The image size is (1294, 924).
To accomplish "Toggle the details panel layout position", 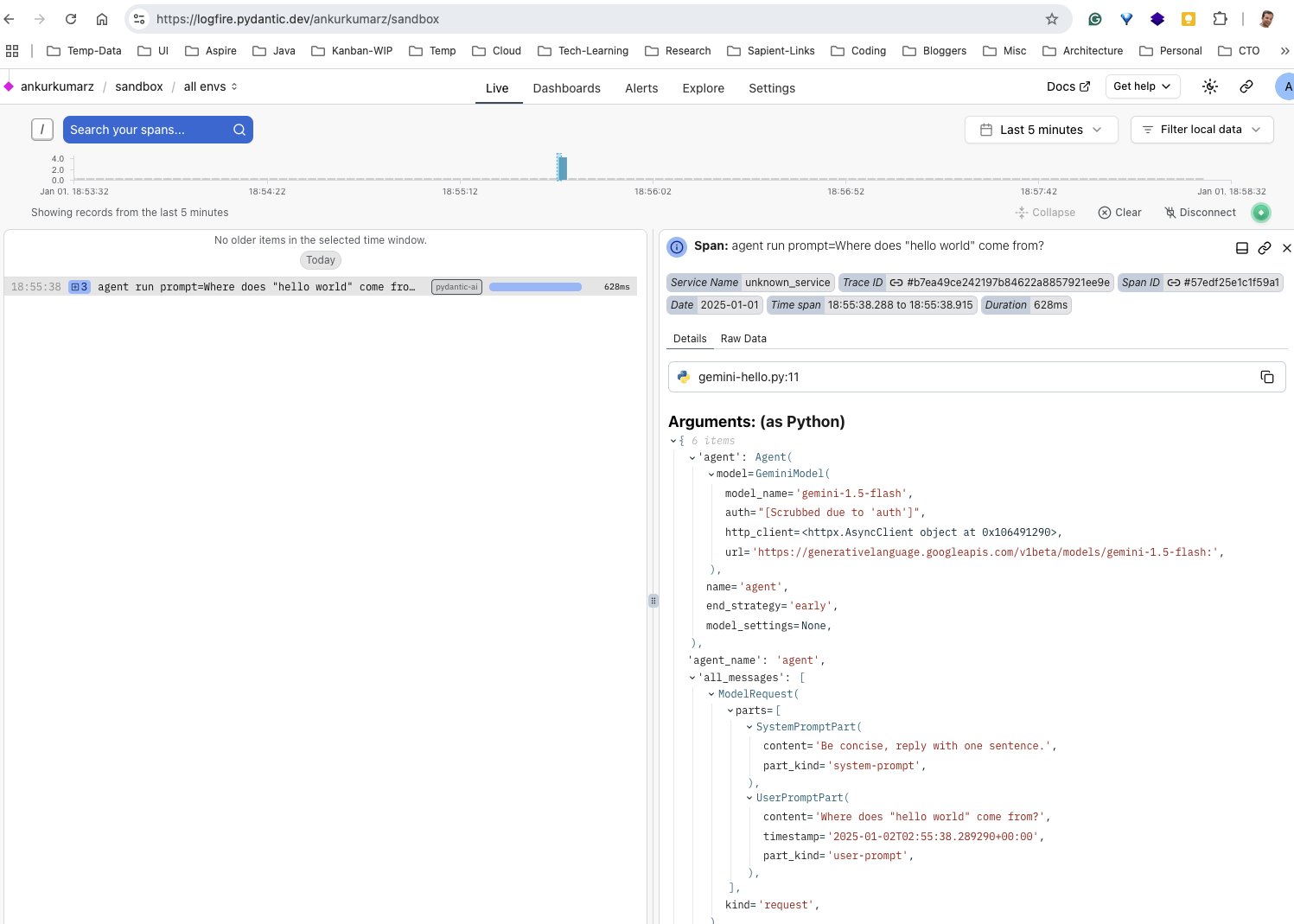I will click(1242, 248).
